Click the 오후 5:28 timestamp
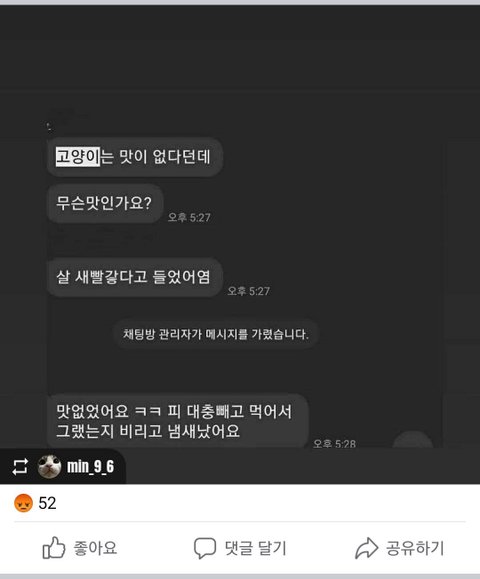This screenshot has height=579, width=480. tap(335, 443)
